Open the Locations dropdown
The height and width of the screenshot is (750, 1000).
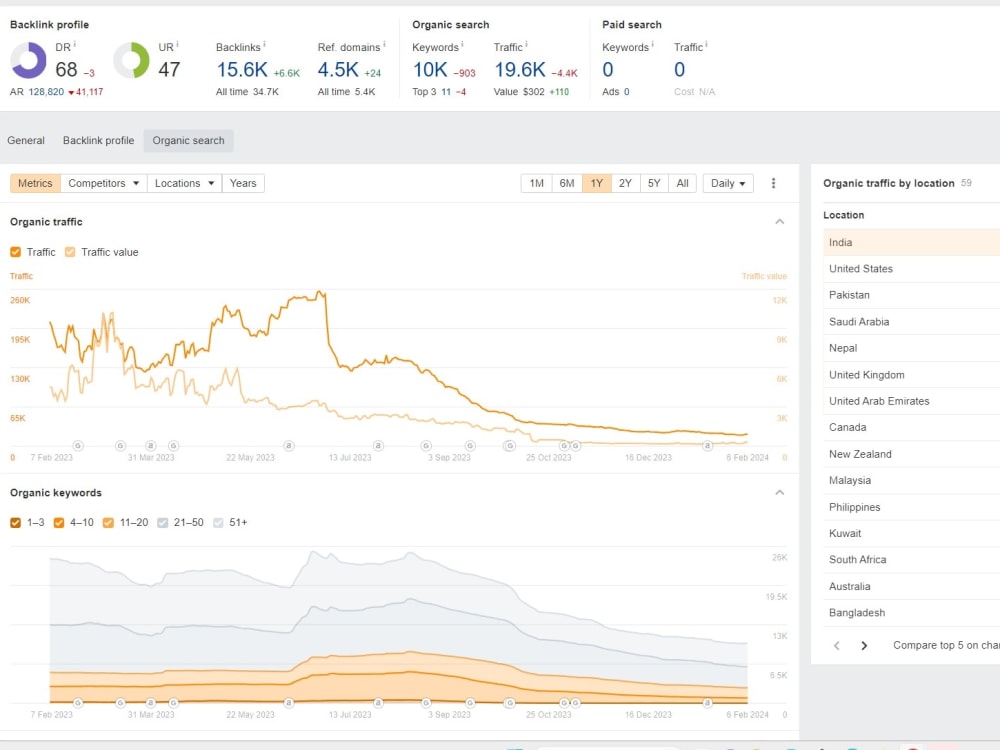(184, 183)
